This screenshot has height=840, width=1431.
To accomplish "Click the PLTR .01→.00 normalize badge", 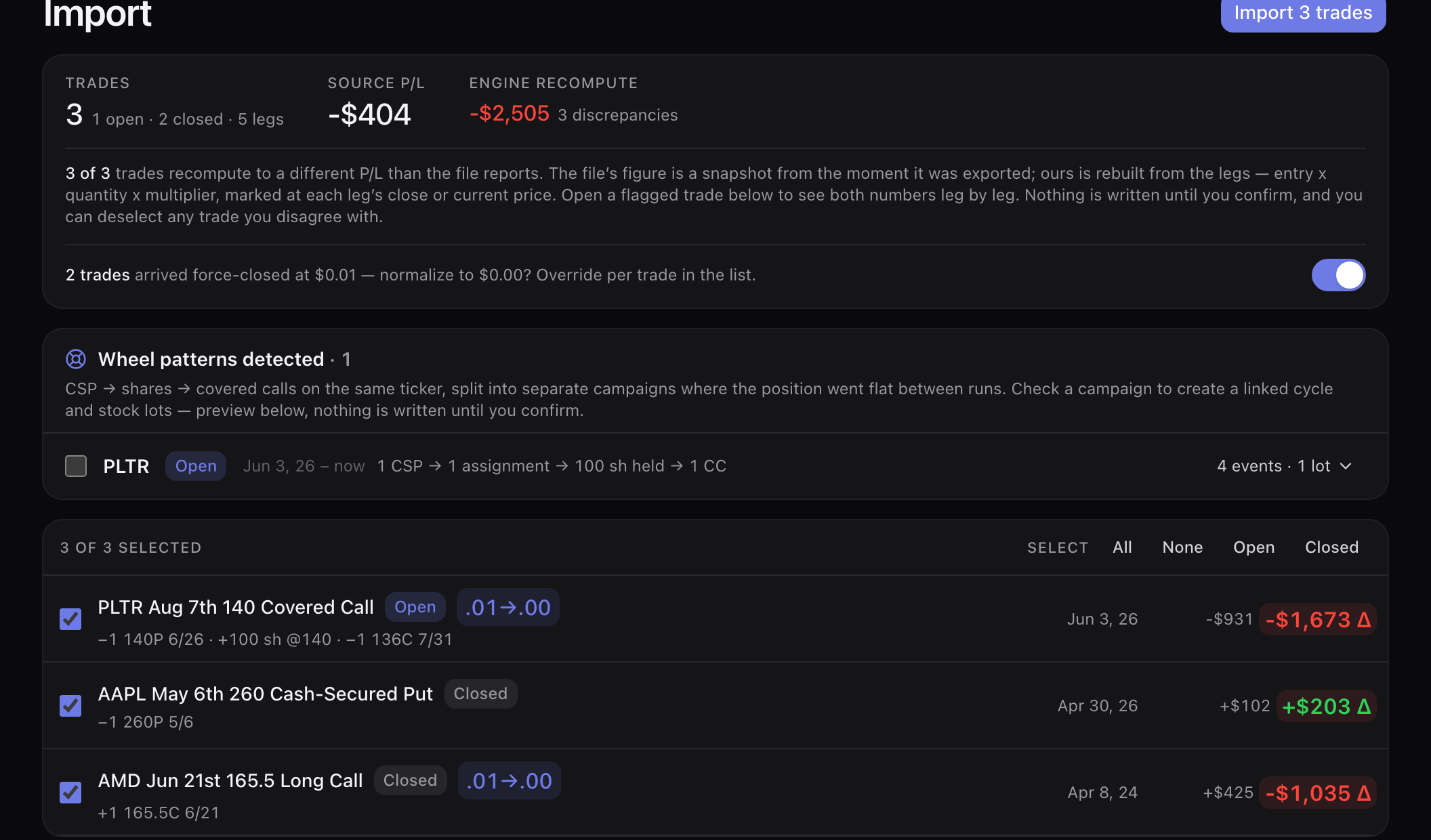I will coord(508,607).
